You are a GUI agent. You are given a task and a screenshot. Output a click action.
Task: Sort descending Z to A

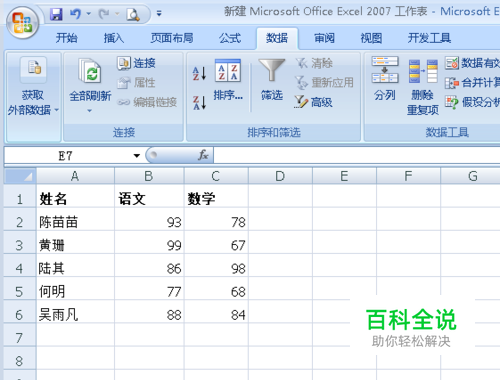point(199,102)
